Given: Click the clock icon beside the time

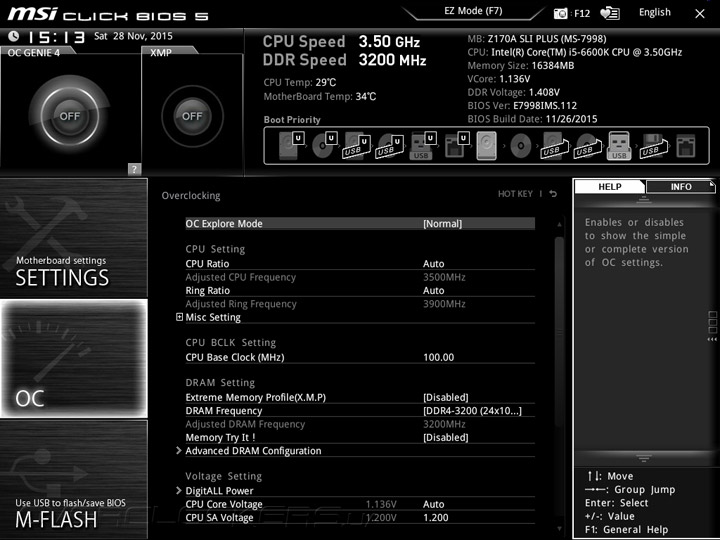Looking at the screenshot, I should (x=14, y=36).
